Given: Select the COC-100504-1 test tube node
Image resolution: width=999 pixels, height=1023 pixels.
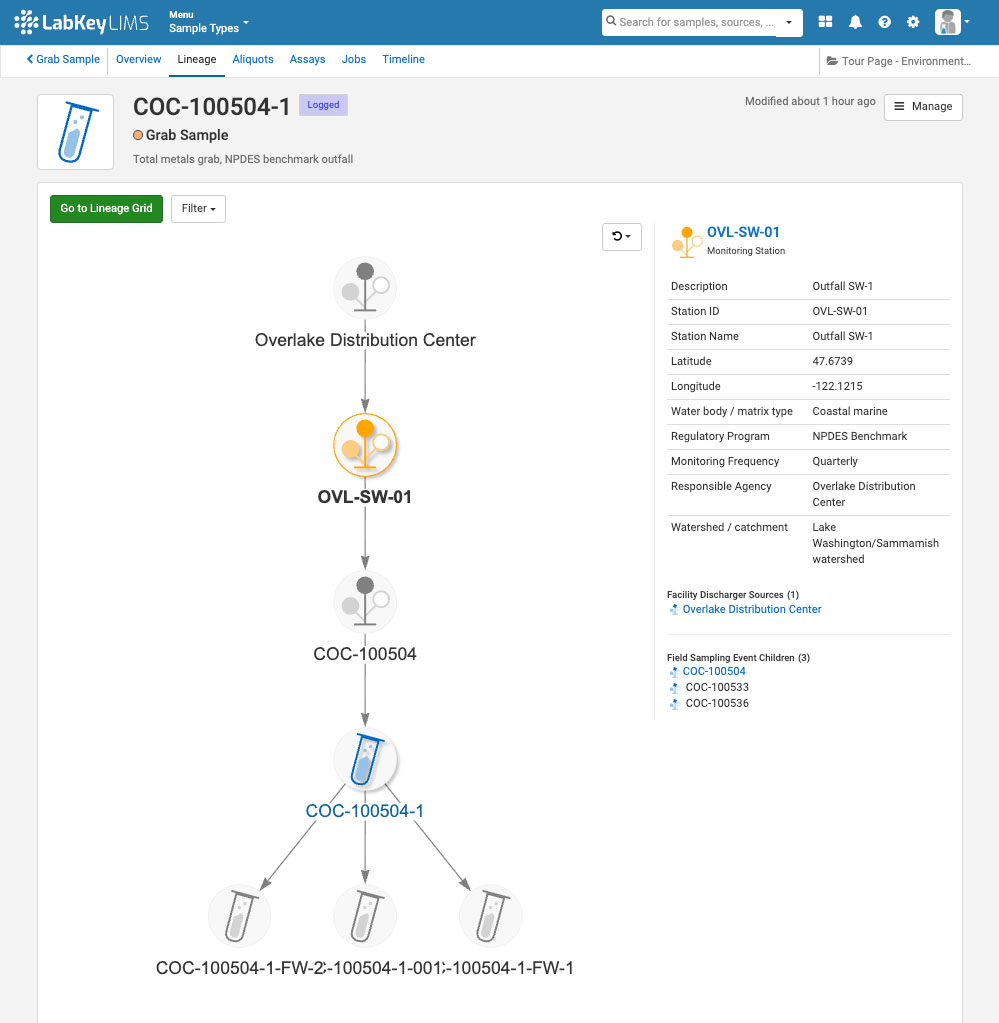Looking at the screenshot, I should tap(365, 759).
